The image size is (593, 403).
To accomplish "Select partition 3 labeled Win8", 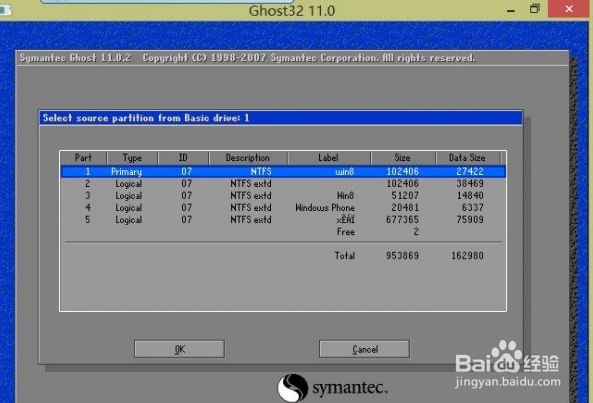I will tap(283, 196).
